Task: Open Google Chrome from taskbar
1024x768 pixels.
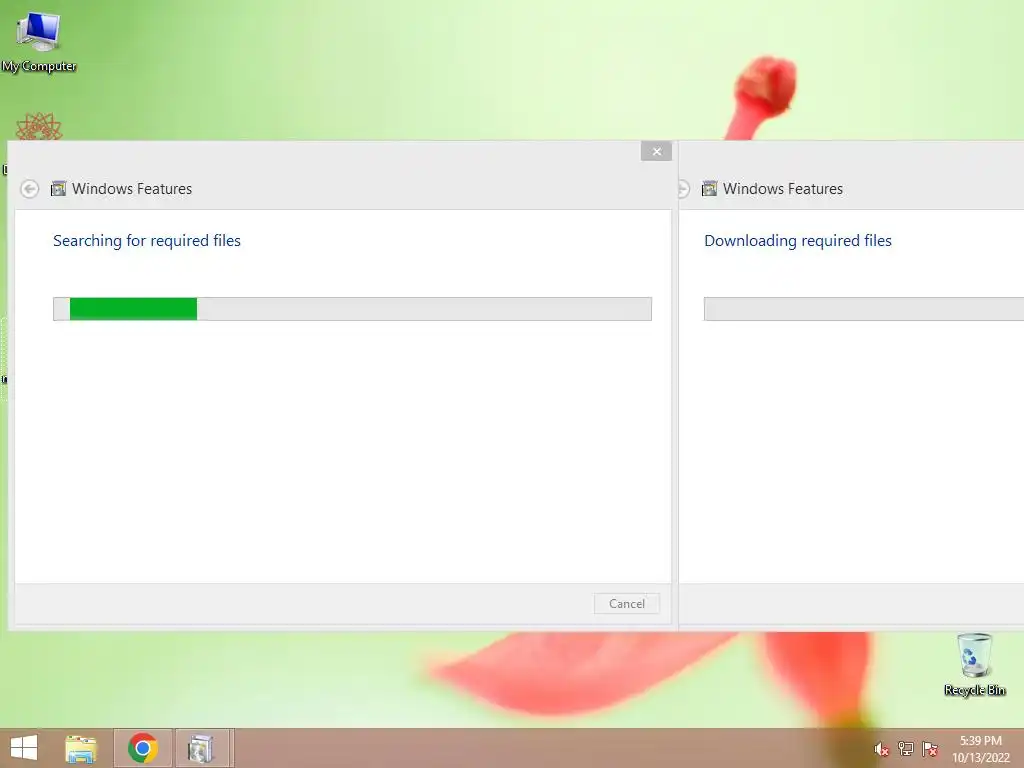Action: click(143, 748)
